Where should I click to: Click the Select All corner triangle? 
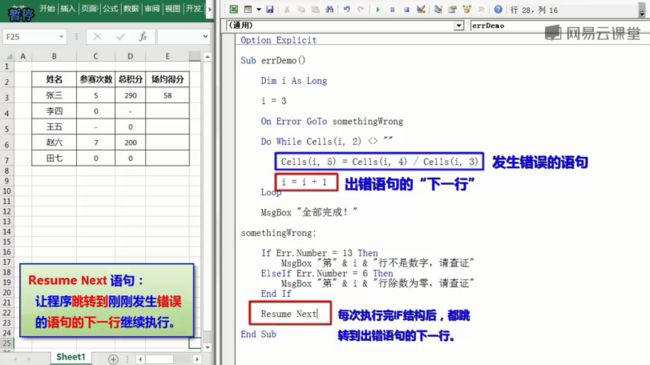coord(9,56)
